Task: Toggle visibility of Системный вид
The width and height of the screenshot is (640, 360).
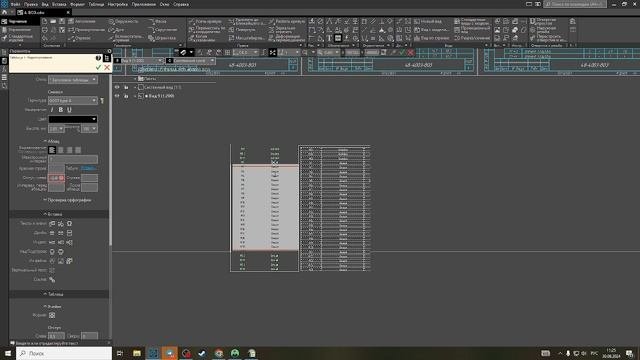Action: [x=117, y=87]
